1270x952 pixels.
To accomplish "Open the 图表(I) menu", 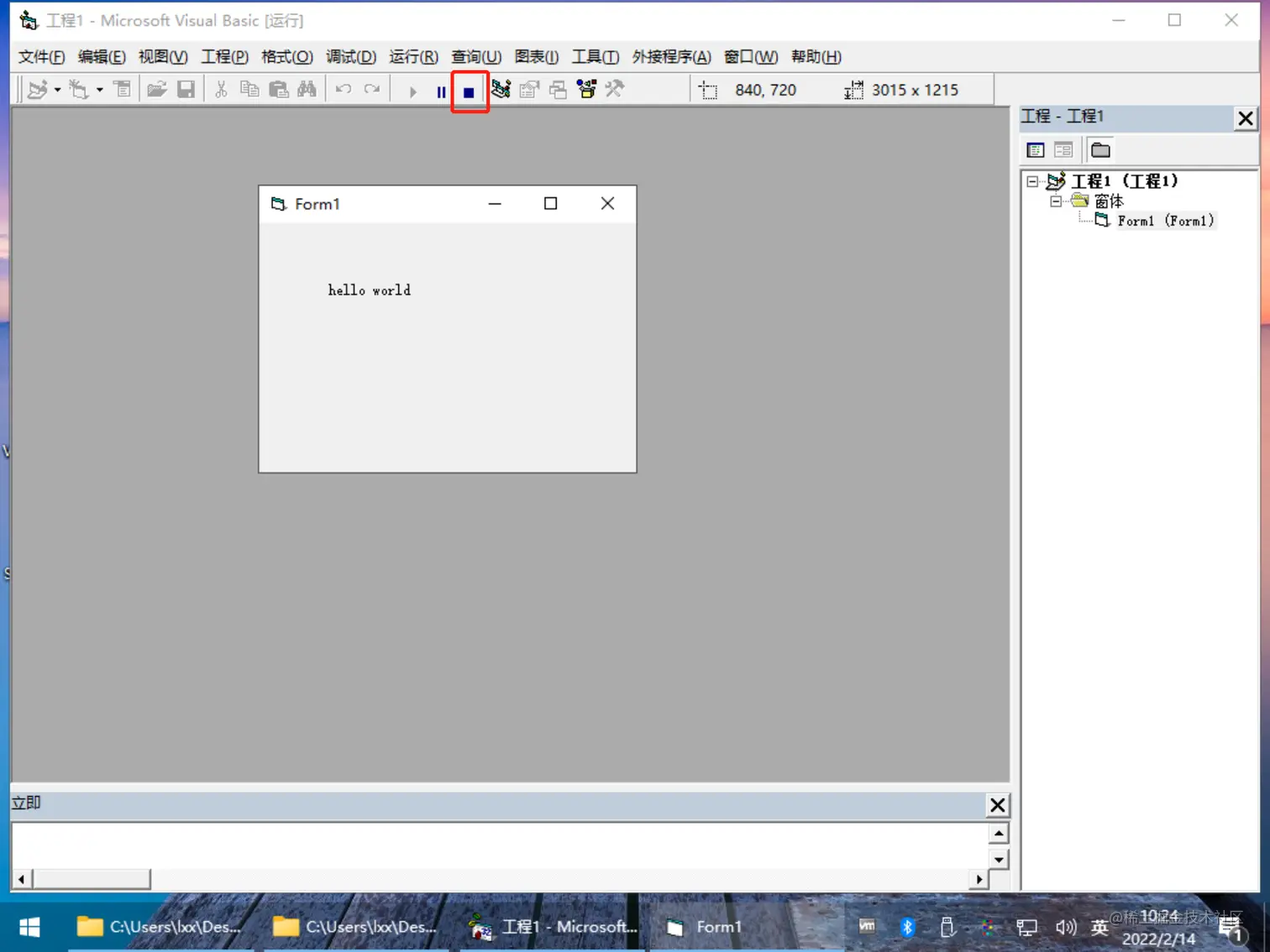I will [x=537, y=56].
